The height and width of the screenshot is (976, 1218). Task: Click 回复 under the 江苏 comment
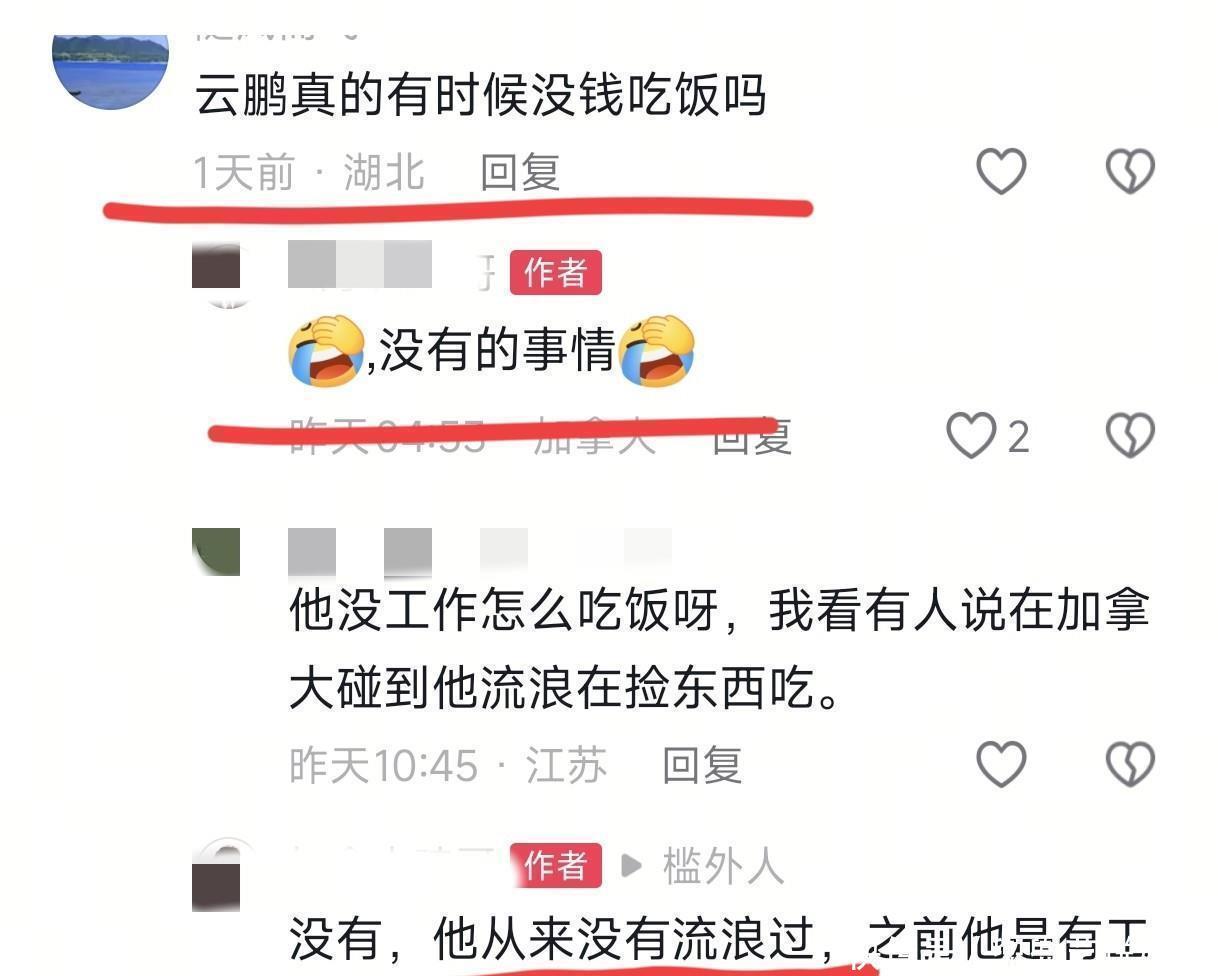702,765
